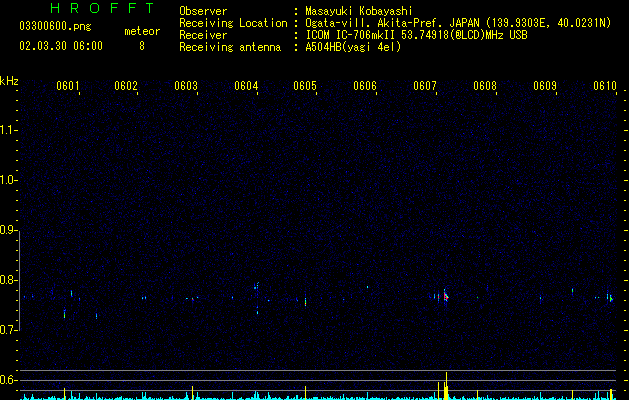Click the 0606 time marker

(365, 86)
